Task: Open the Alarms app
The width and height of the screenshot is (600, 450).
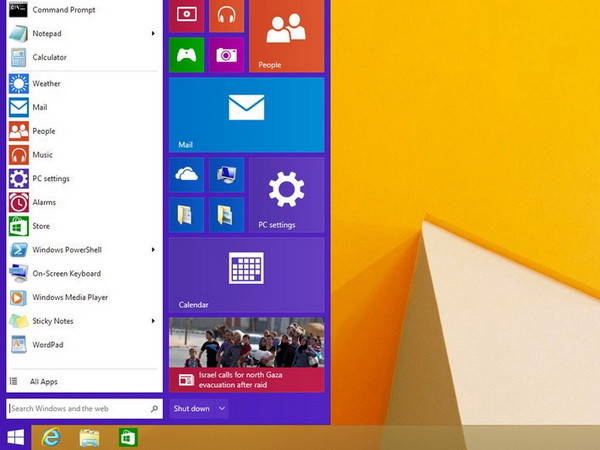Action: [x=84, y=202]
